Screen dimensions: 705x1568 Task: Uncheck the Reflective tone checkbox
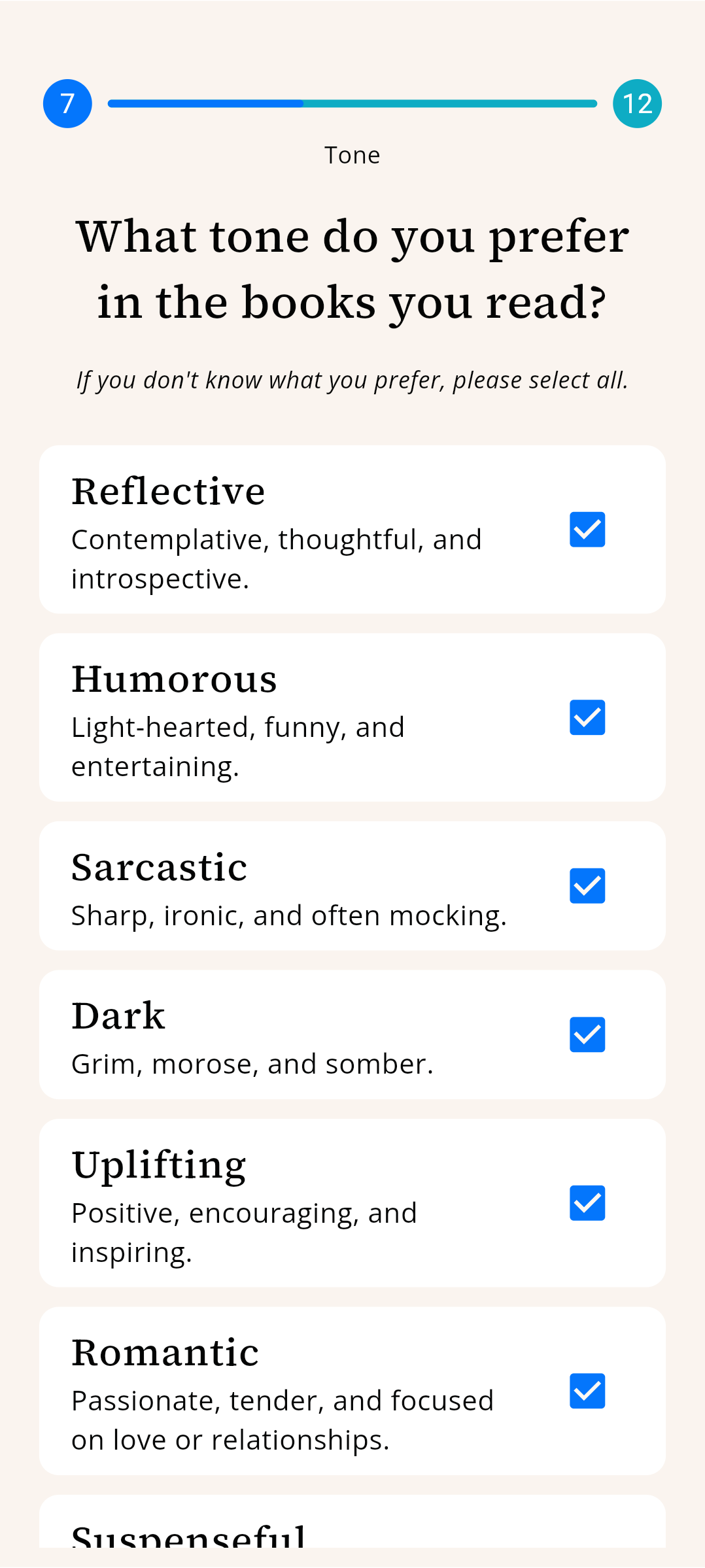(x=587, y=530)
